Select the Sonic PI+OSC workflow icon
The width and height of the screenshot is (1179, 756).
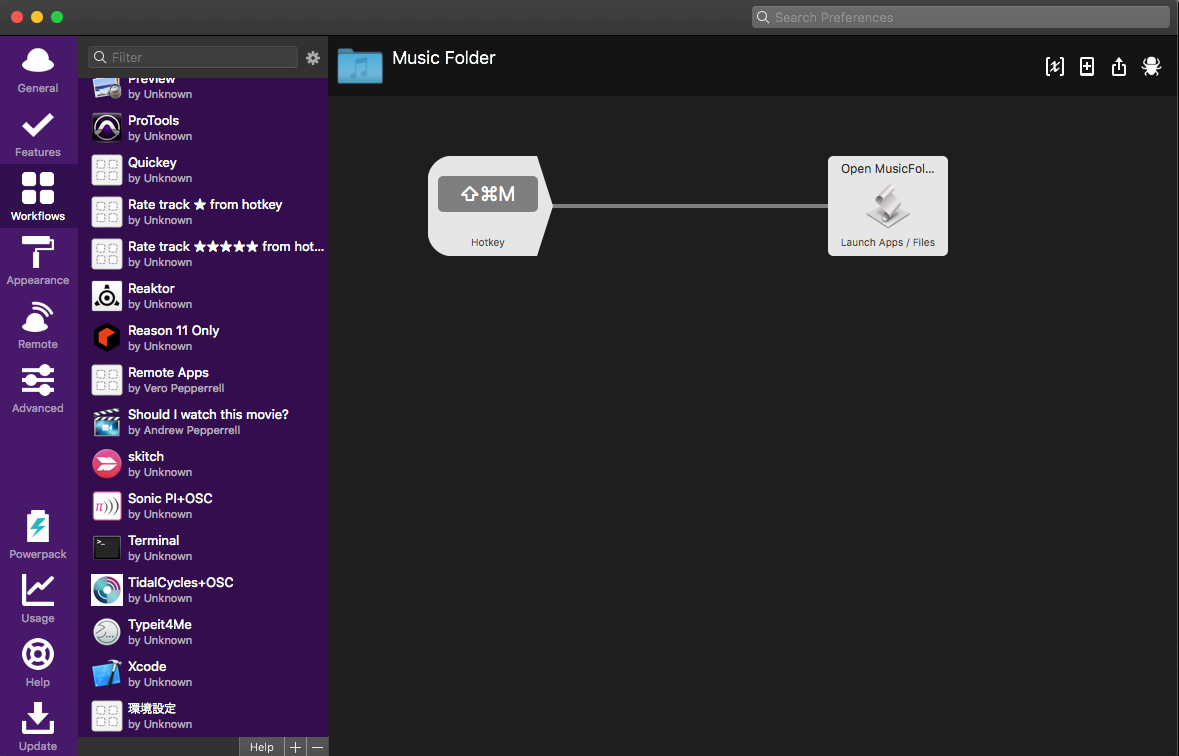tap(107, 506)
